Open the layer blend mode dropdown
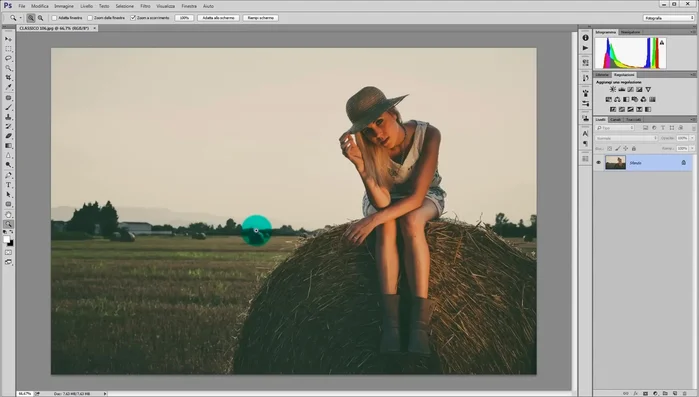Image resolution: width=699 pixels, height=397 pixels. [x=626, y=138]
